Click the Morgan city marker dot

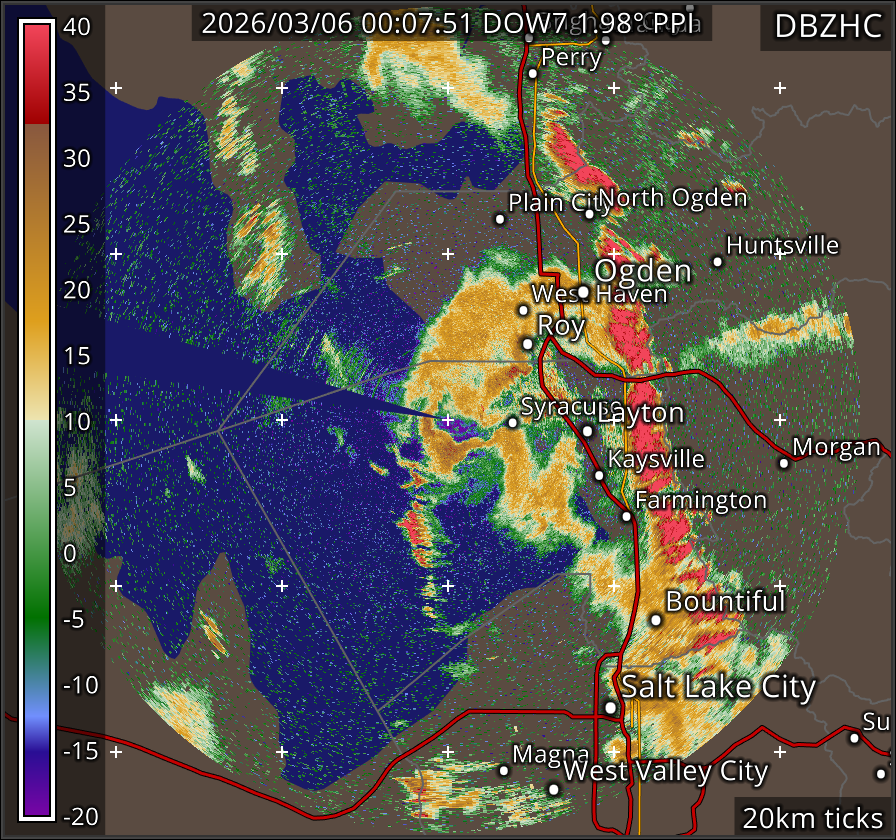(784, 462)
